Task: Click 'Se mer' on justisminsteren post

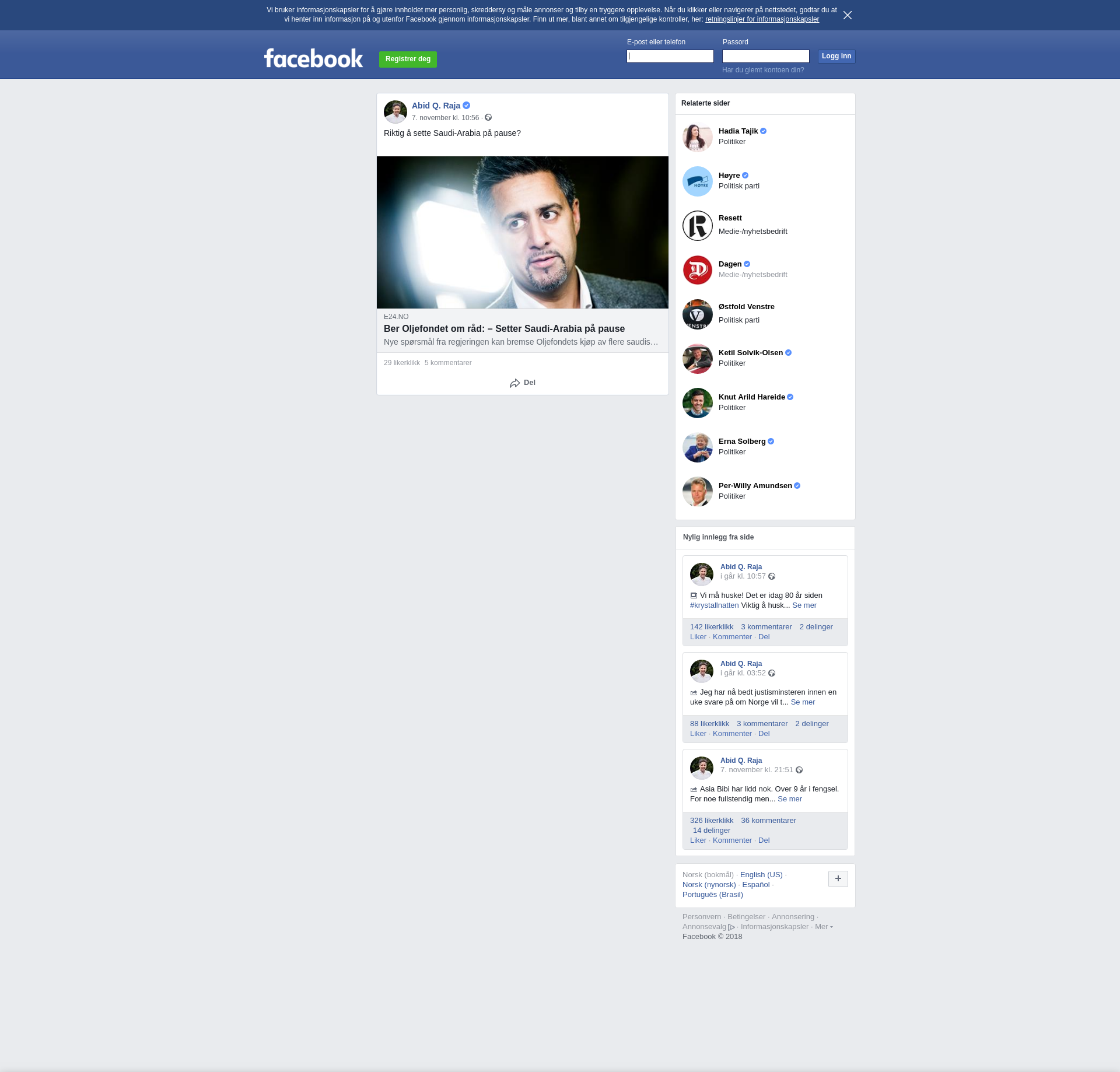Action: click(803, 702)
